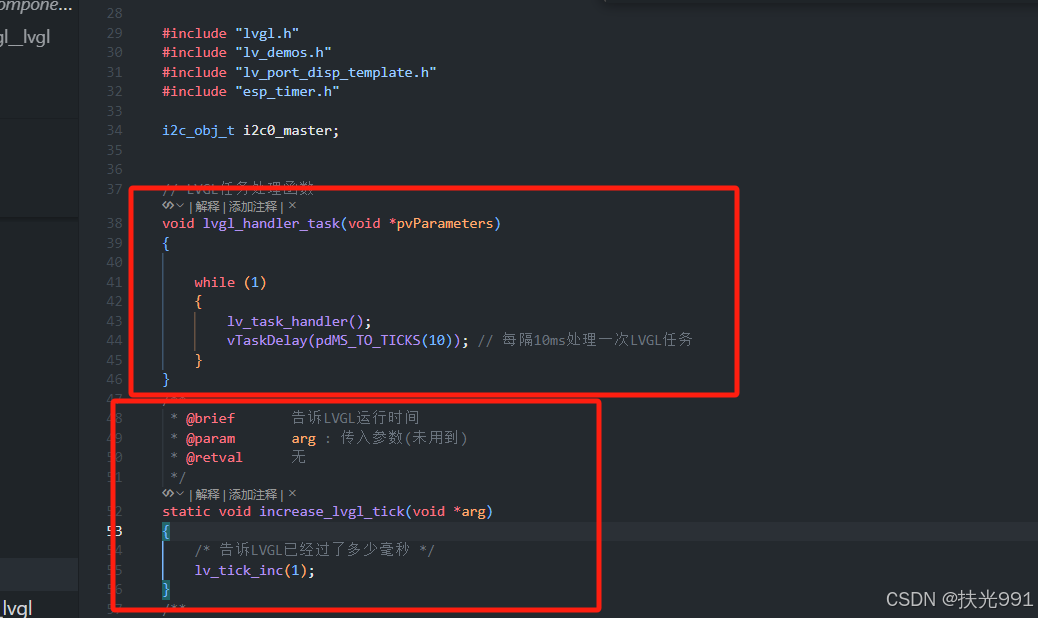Select the compone... tab at top left
1038x618 pixels.
34,7
